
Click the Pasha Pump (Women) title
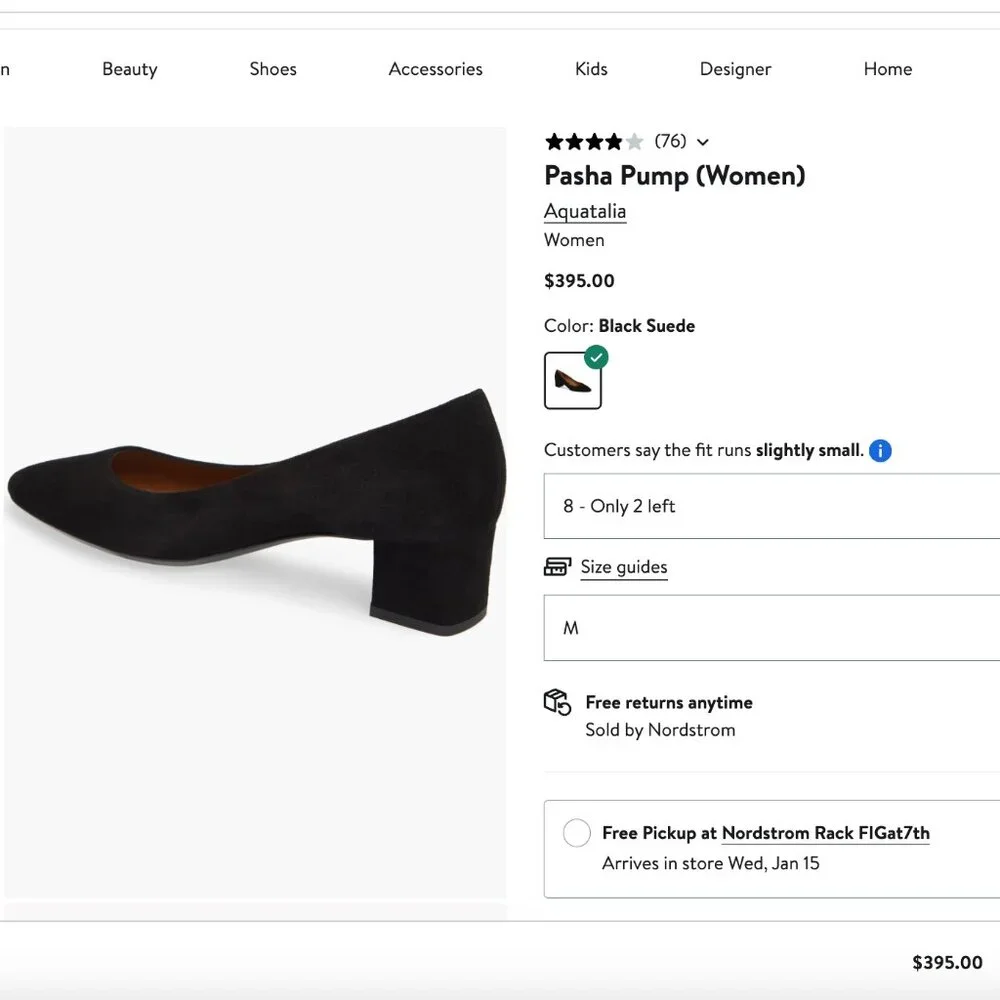point(675,176)
